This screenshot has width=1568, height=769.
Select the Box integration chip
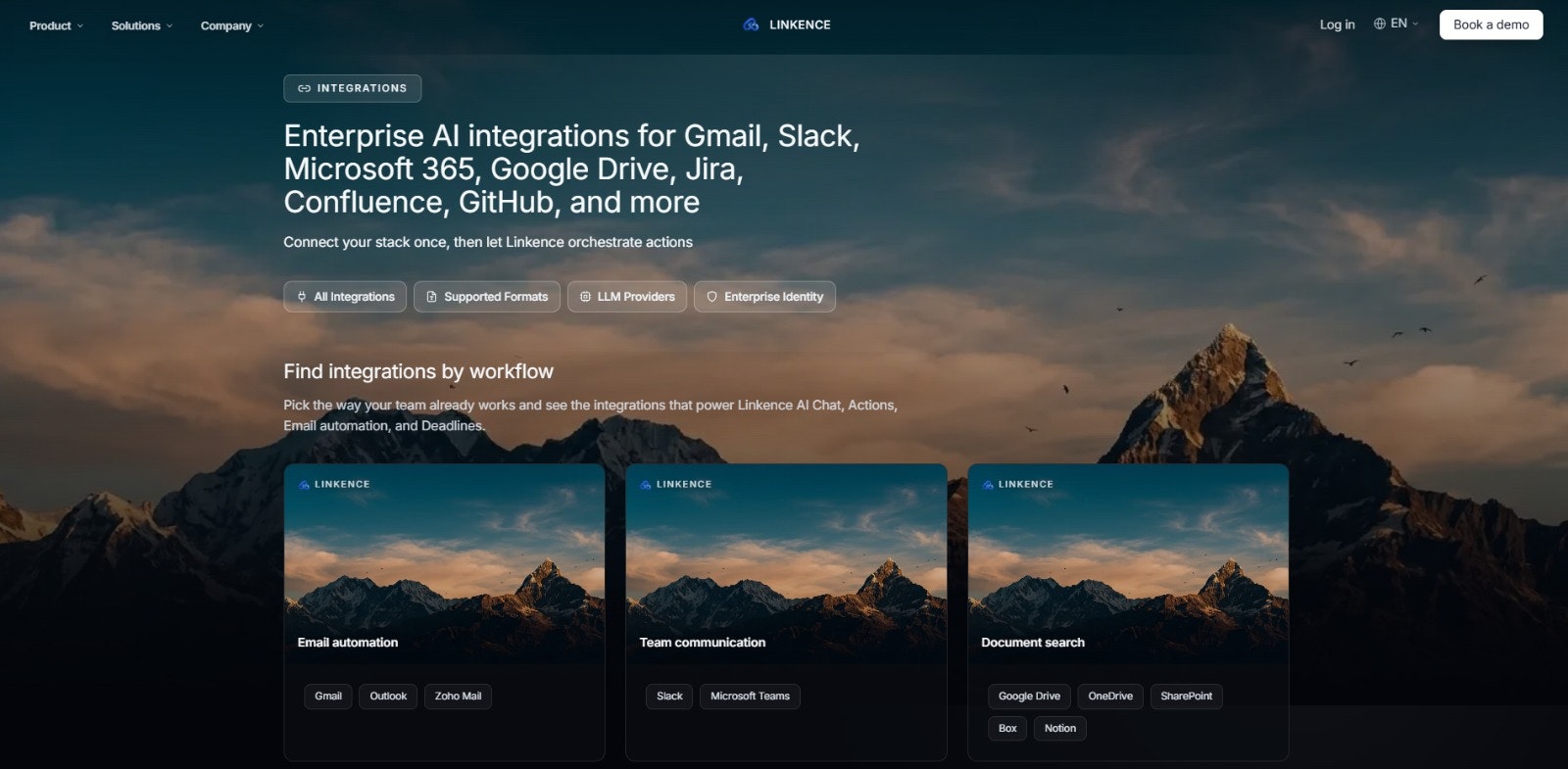1007,728
